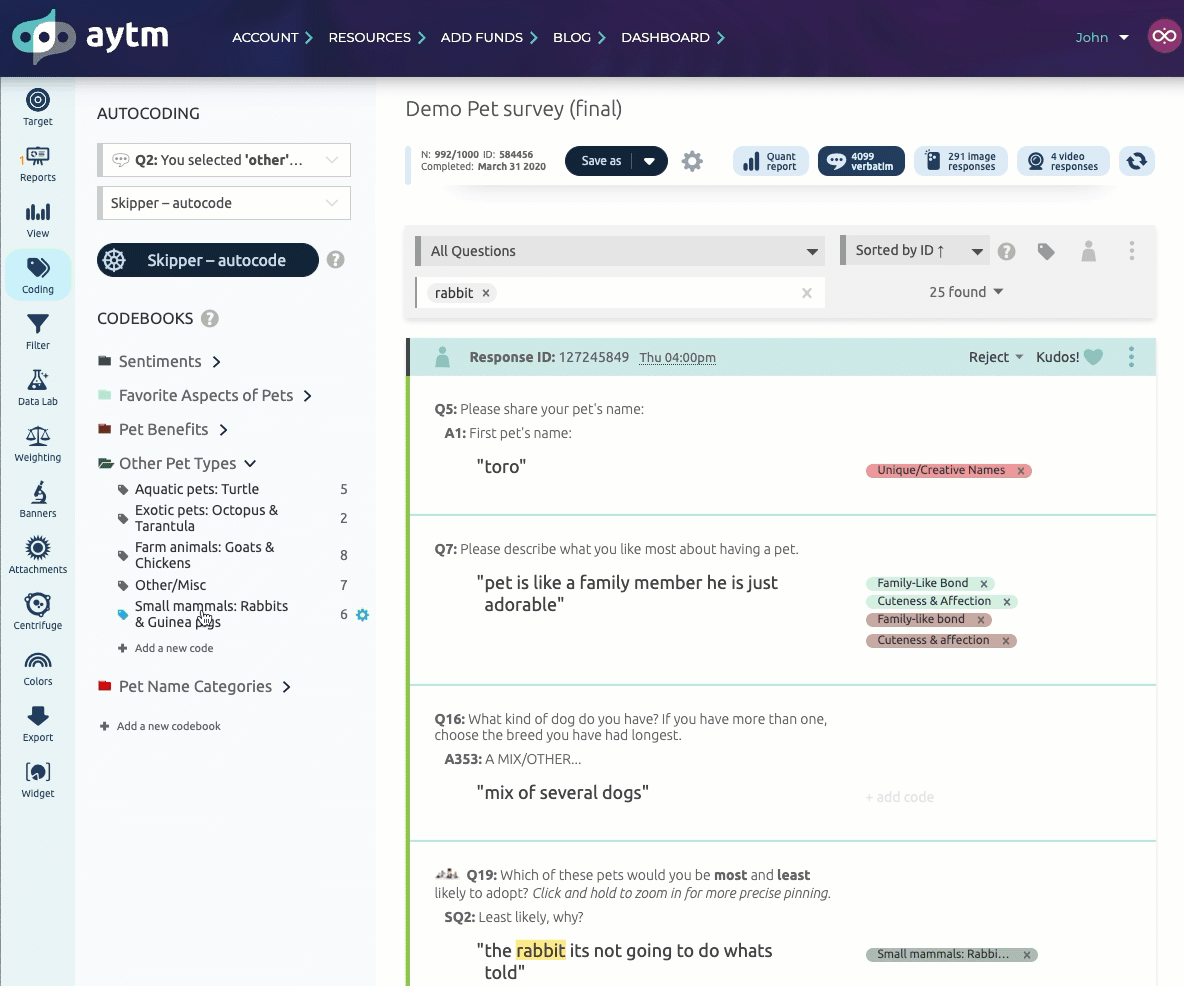Open settings gear for Small mammals code
The height and width of the screenshot is (986, 1184).
362,615
